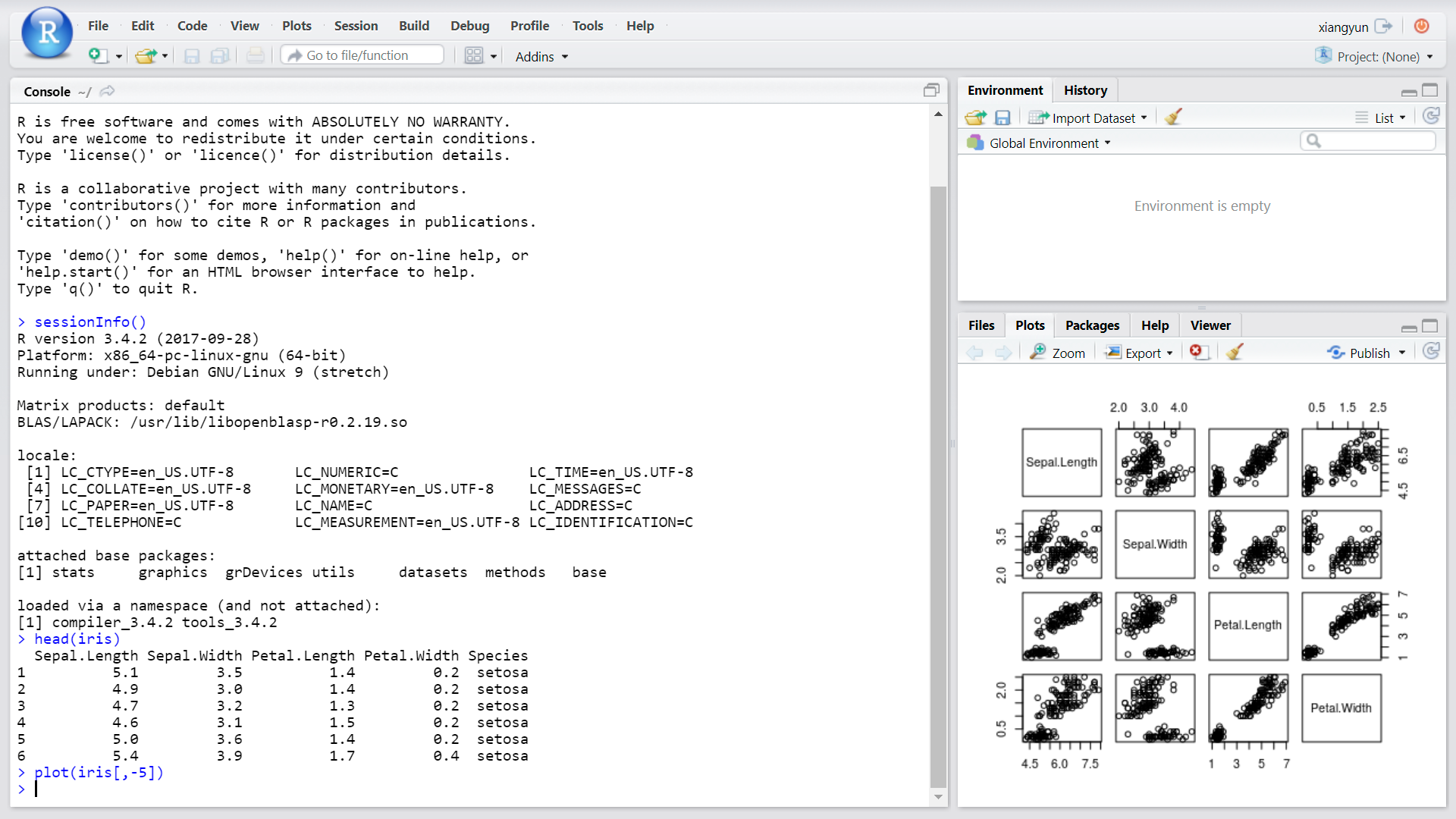This screenshot has height=819, width=1456.
Task: Sign out using the icon beside xiangyun
Action: (x=1383, y=27)
